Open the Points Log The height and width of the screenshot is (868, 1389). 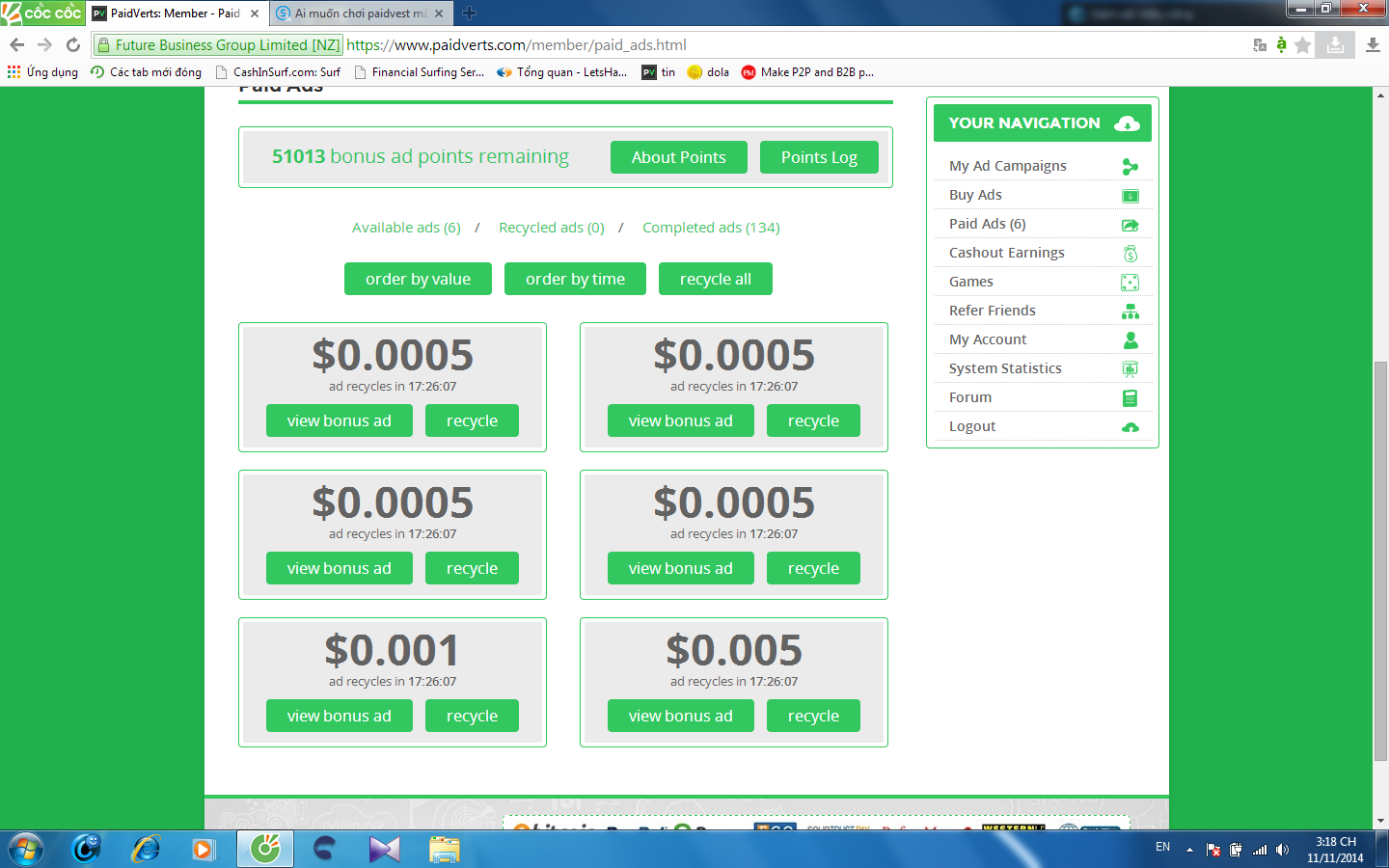[819, 157]
